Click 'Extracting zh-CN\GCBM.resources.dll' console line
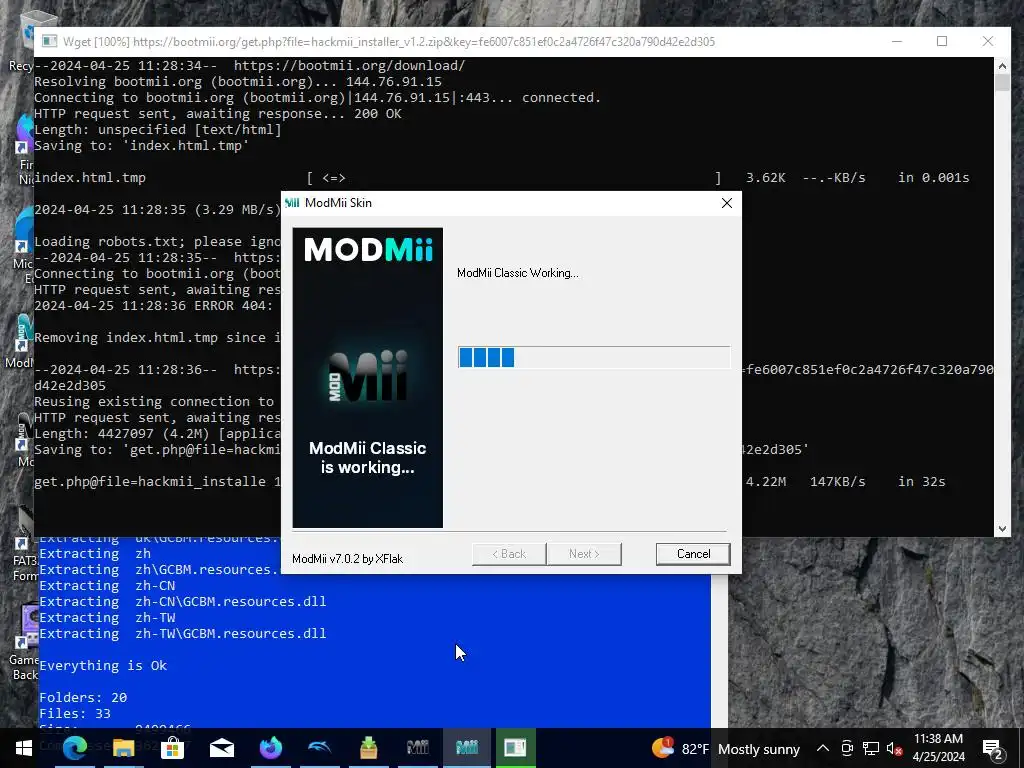The width and height of the screenshot is (1024, 768). [x=183, y=601]
